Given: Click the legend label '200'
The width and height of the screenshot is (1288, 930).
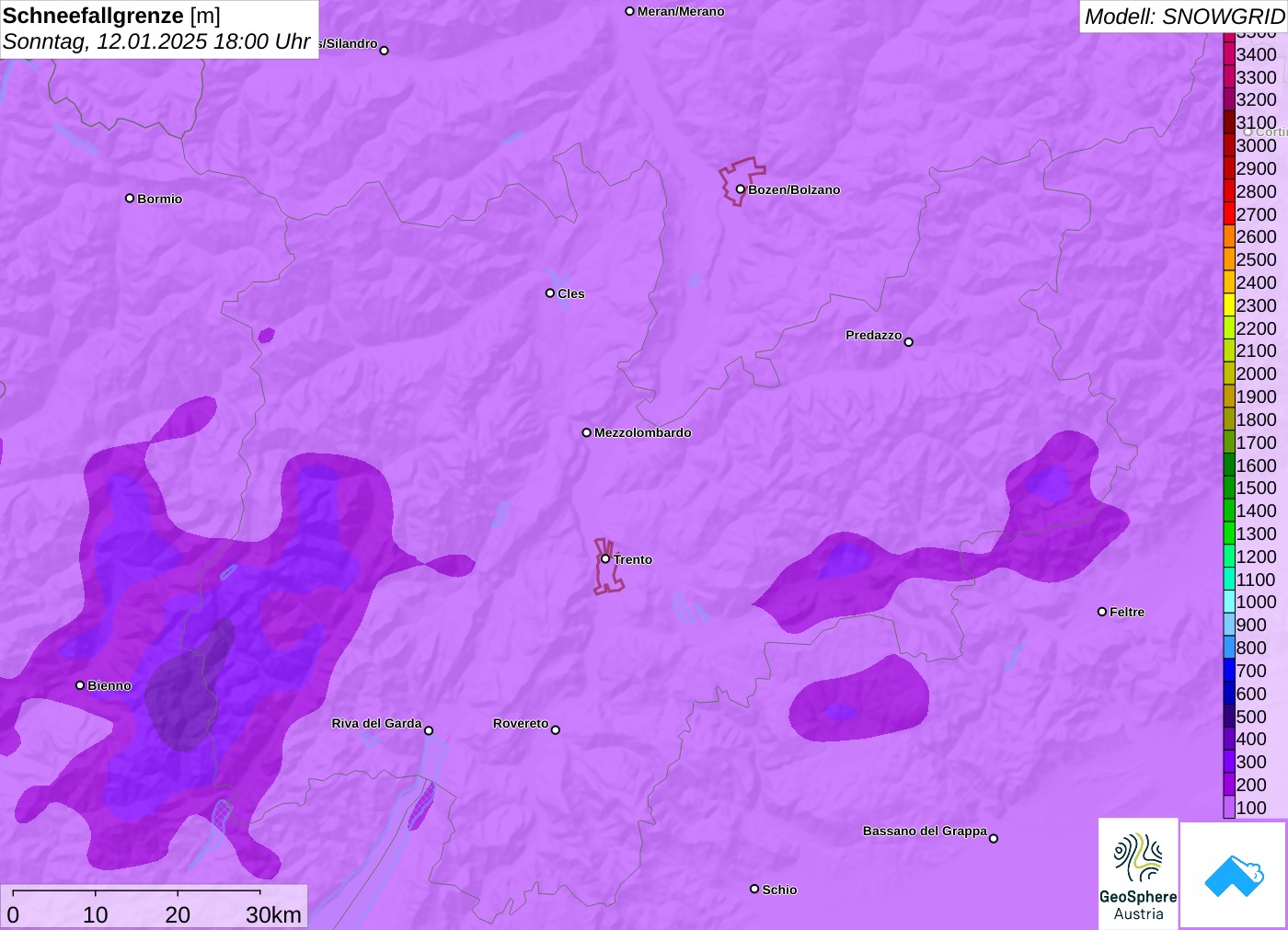Looking at the screenshot, I should coord(1251,785).
